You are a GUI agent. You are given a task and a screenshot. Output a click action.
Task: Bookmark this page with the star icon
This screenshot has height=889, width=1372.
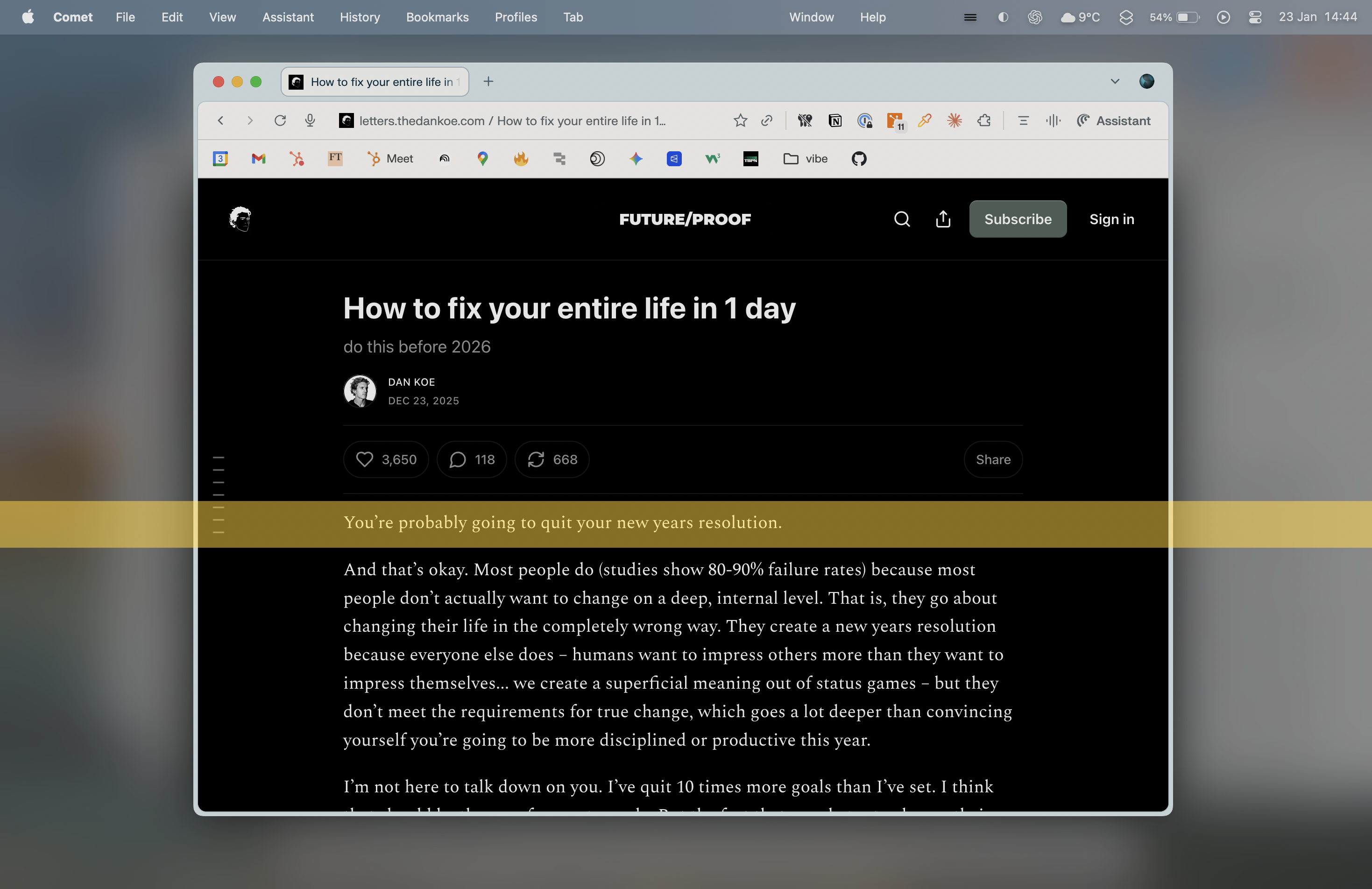740,120
